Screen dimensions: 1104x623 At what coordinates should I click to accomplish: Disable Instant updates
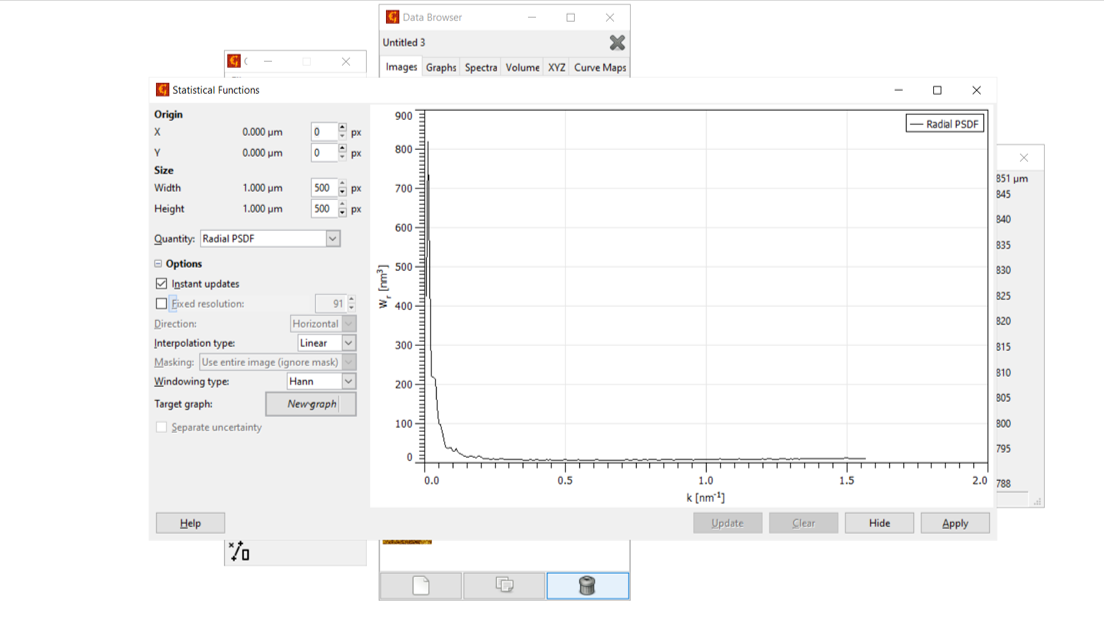(x=162, y=284)
